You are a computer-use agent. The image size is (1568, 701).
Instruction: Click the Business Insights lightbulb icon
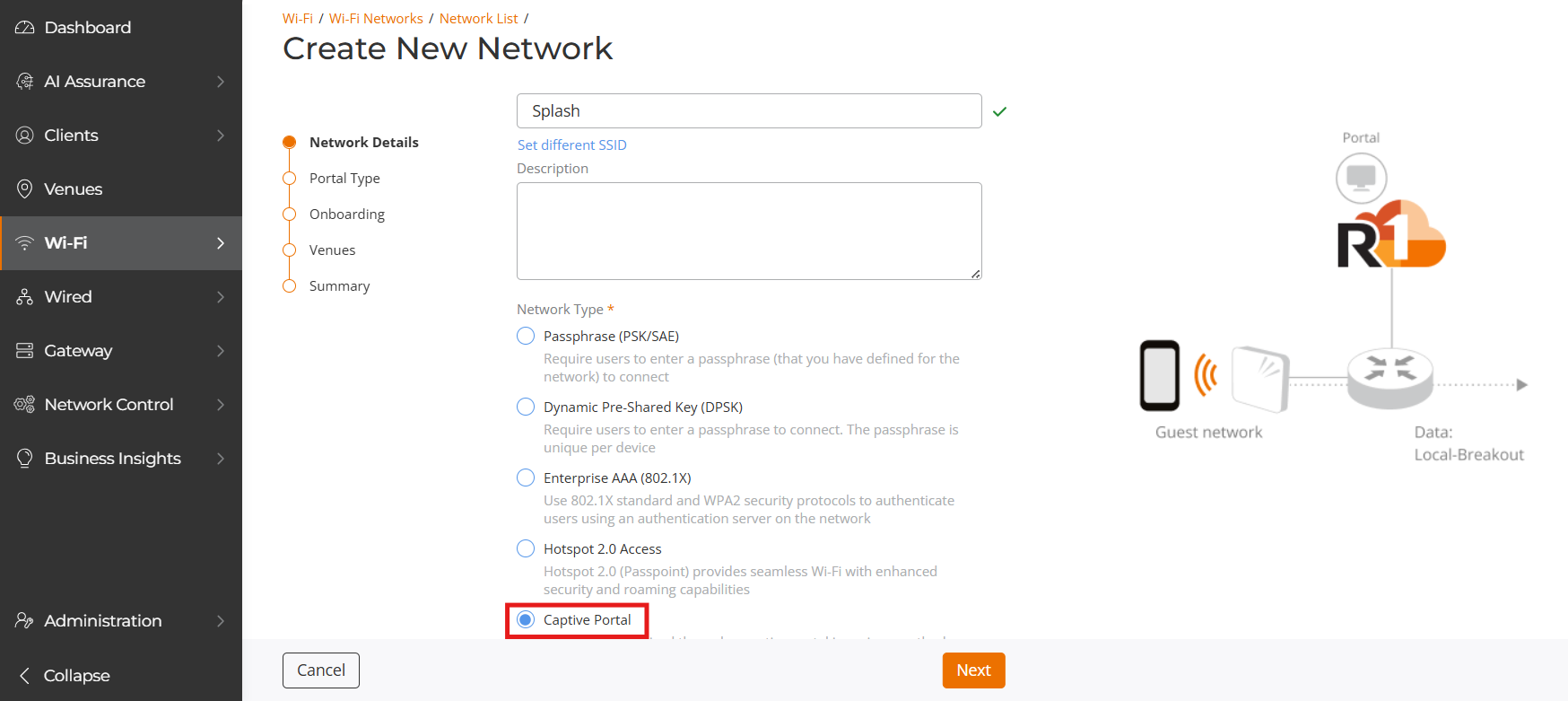[24, 459]
